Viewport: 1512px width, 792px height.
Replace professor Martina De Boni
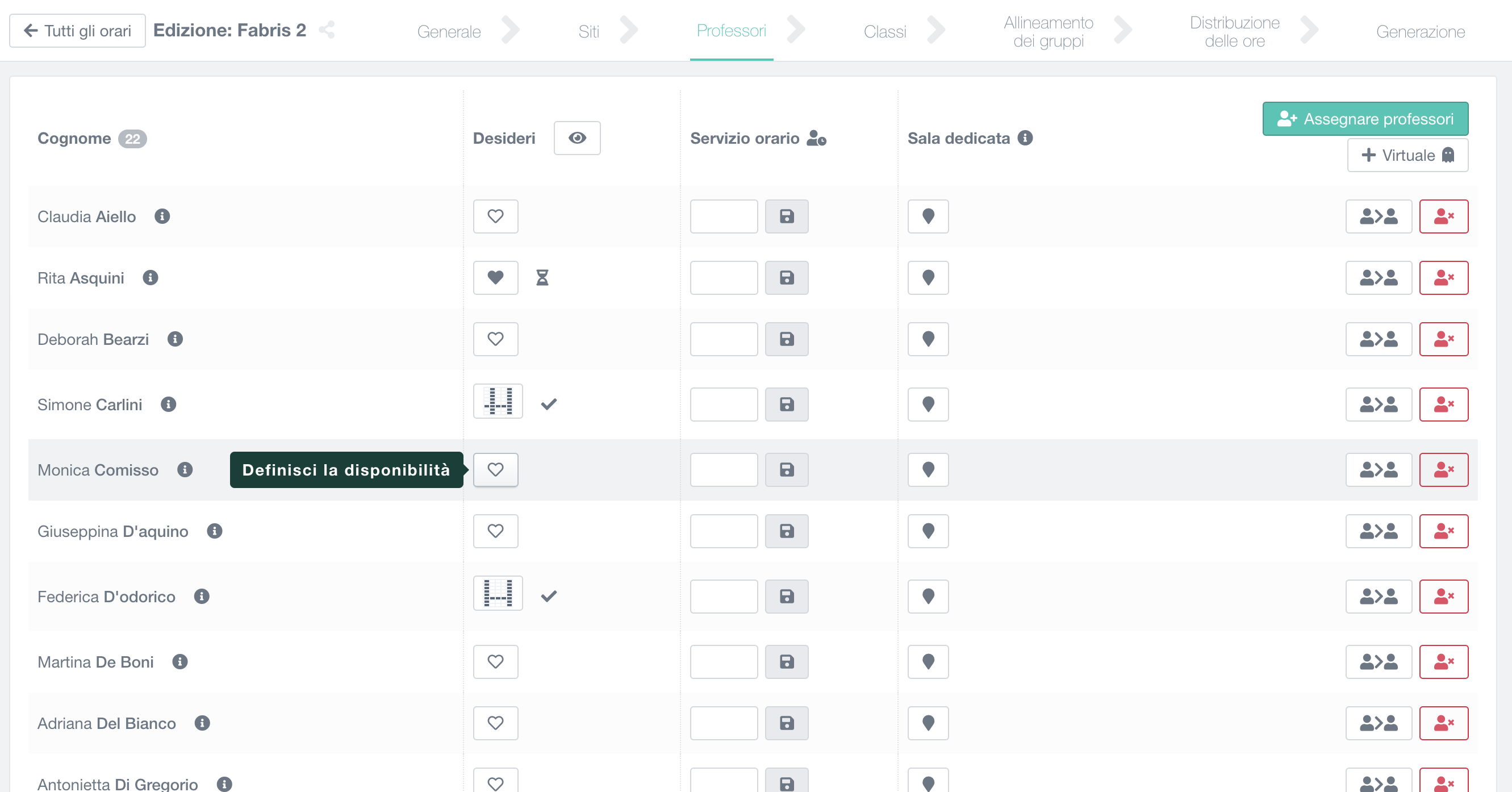click(x=1377, y=662)
